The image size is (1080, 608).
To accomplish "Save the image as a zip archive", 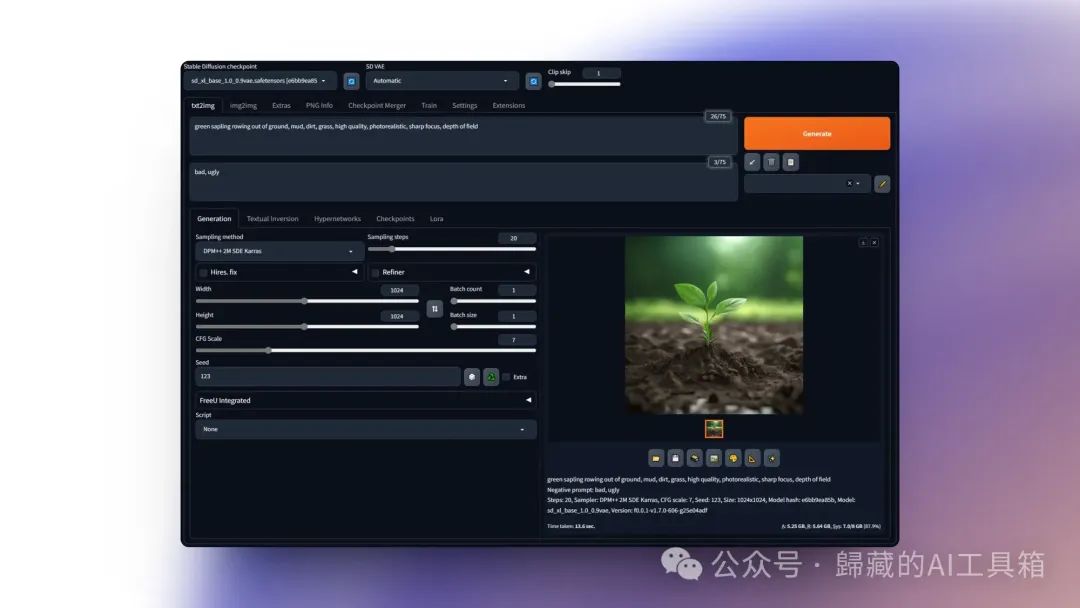I will pyautogui.click(x=695, y=459).
